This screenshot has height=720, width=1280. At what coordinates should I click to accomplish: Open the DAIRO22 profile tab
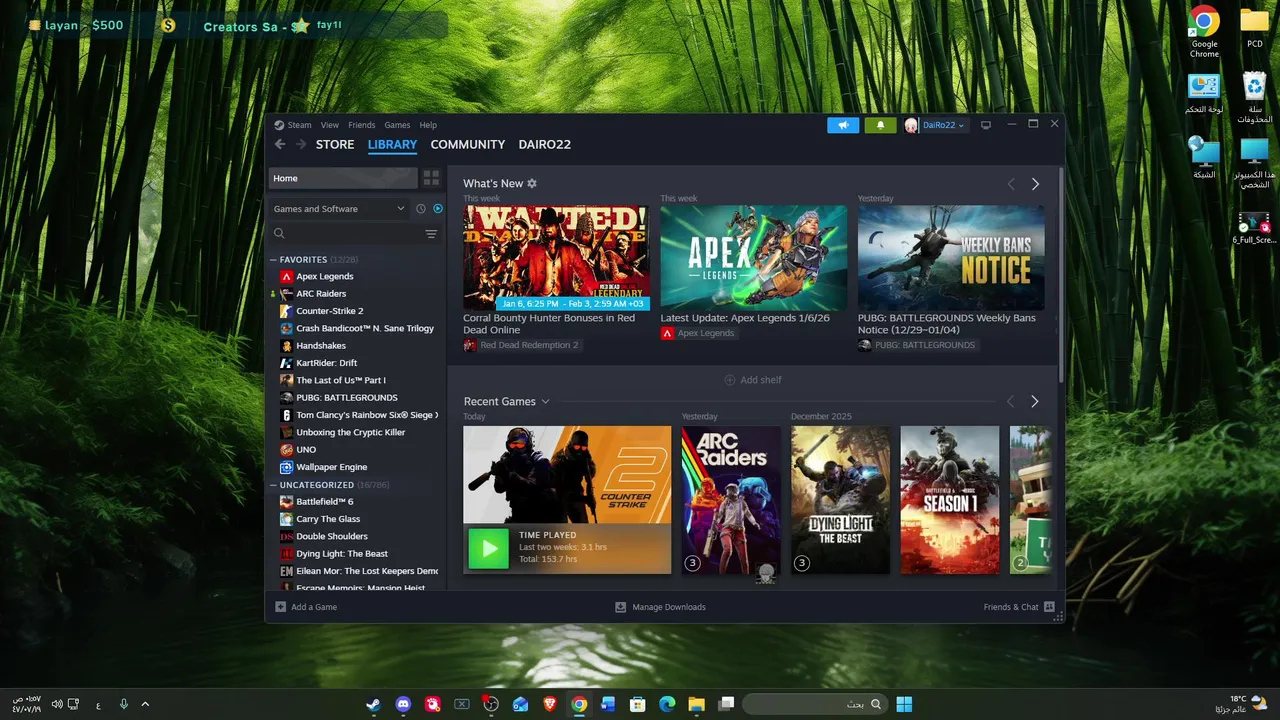[545, 145]
